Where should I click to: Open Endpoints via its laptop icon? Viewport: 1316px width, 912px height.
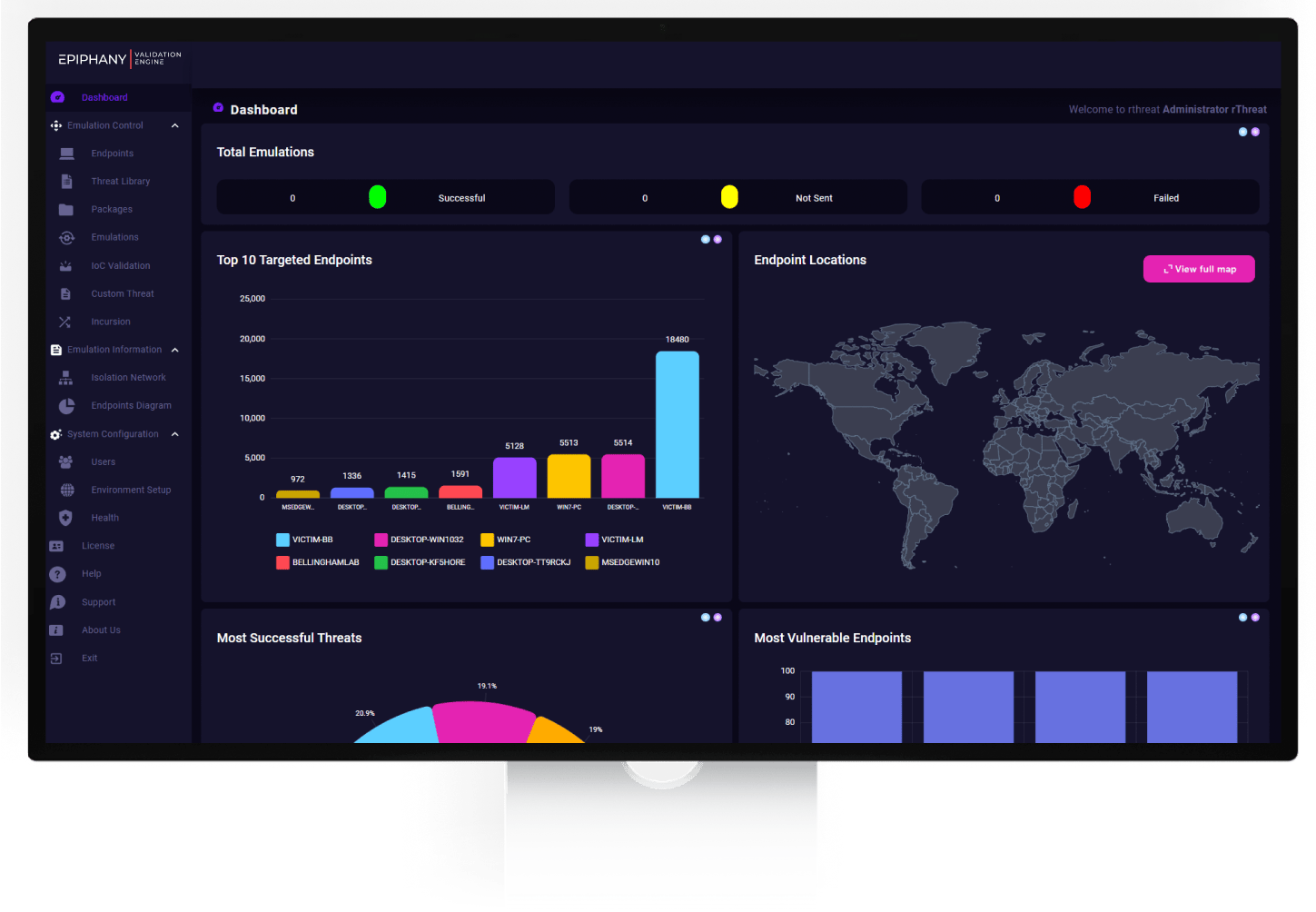[x=66, y=154]
